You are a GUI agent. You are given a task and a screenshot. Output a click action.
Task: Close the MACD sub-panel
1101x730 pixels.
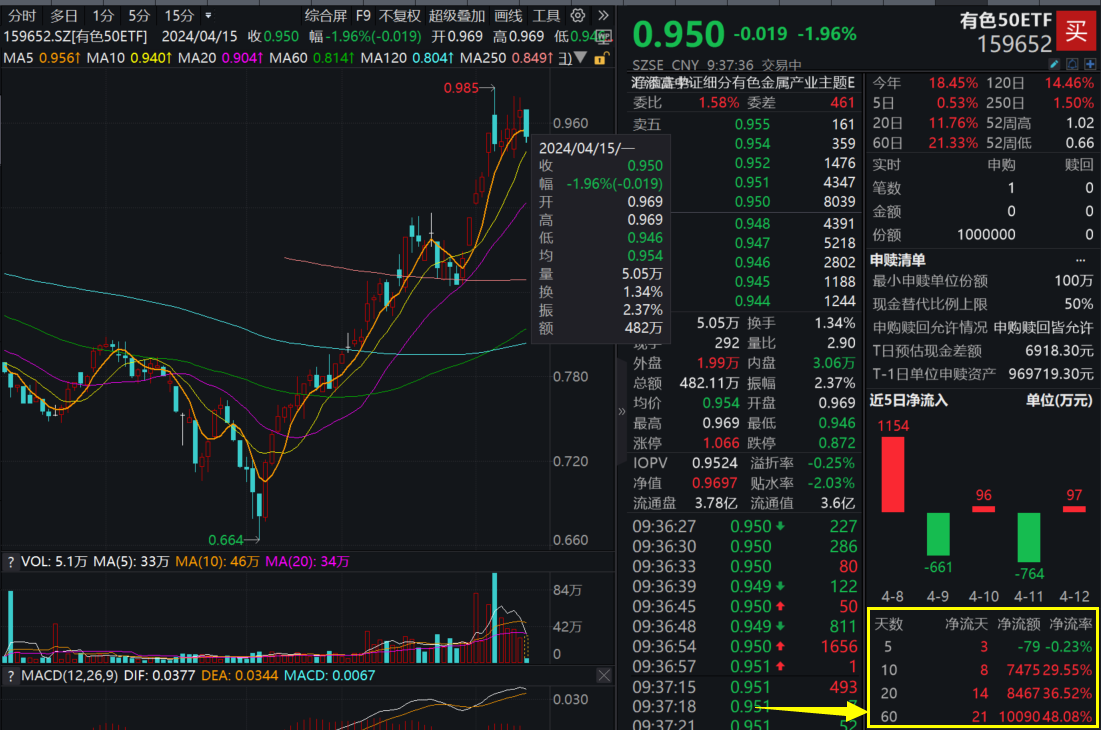point(604,676)
